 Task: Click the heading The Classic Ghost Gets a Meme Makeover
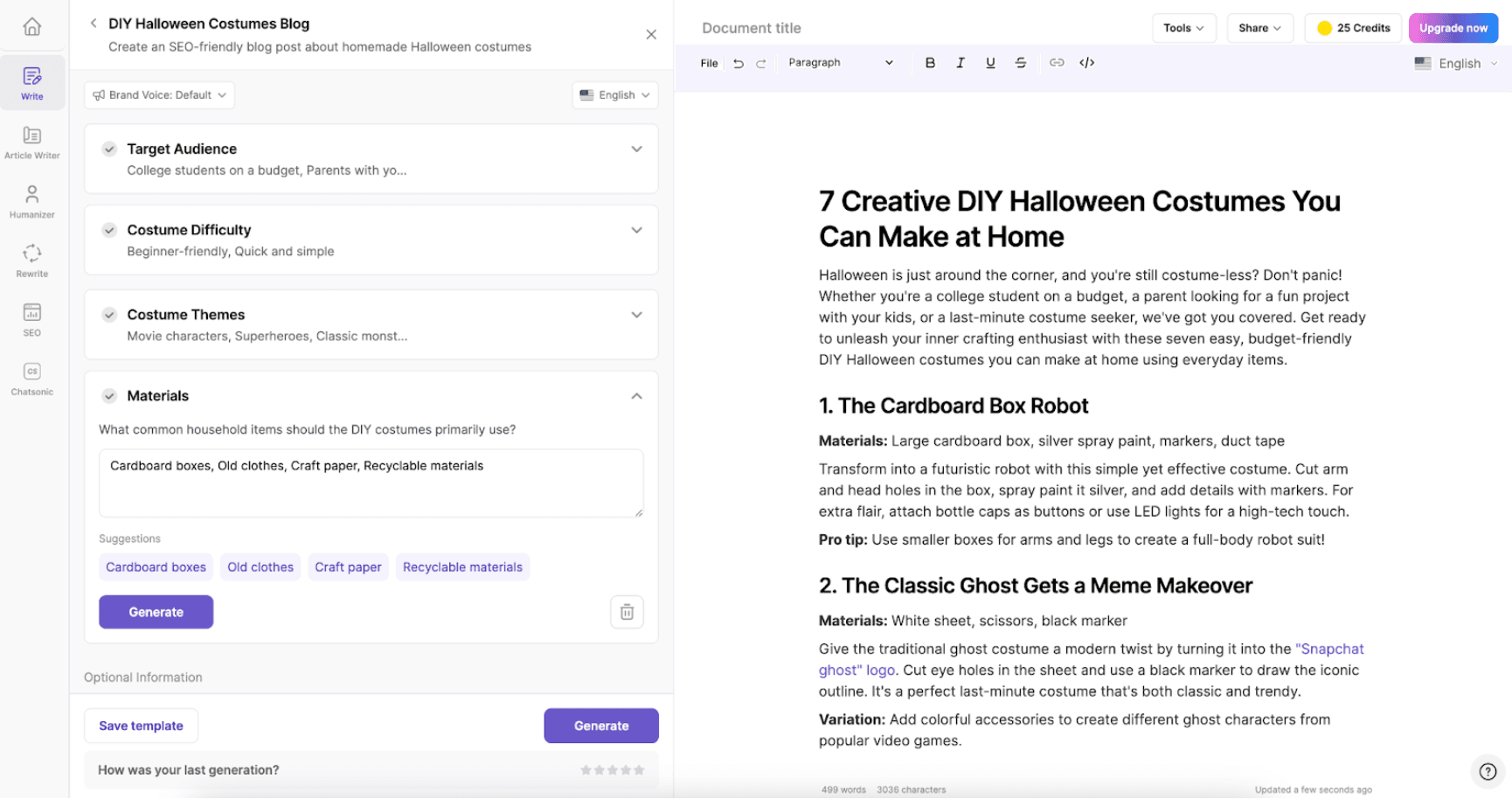1036,586
